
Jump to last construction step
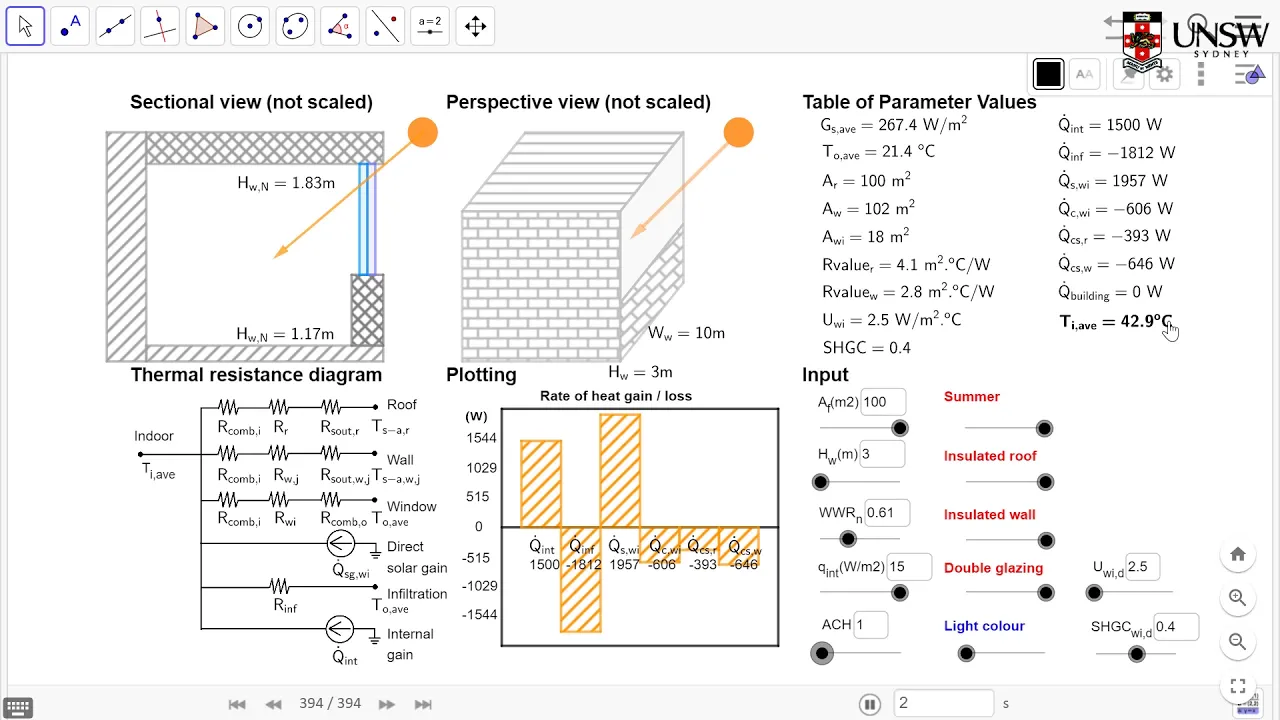coord(423,704)
